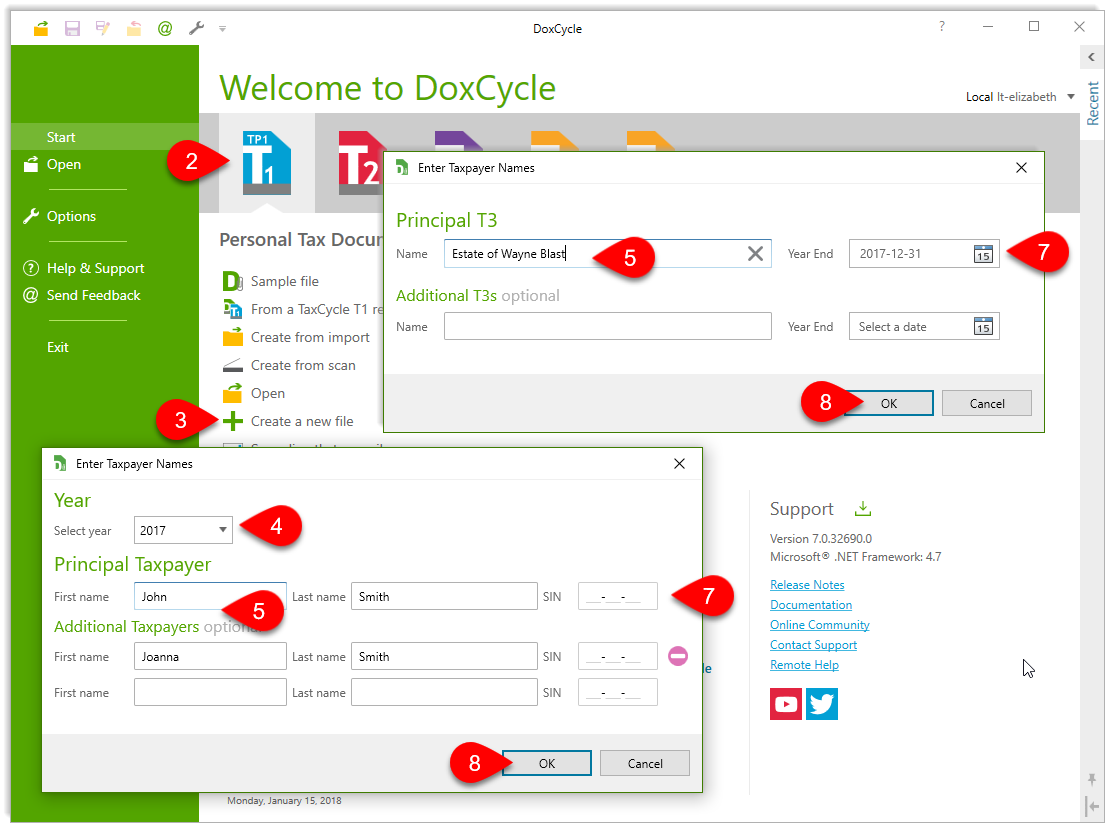1105x823 pixels.
Task: Open the Remote Help link
Action: pyautogui.click(x=804, y=665)
